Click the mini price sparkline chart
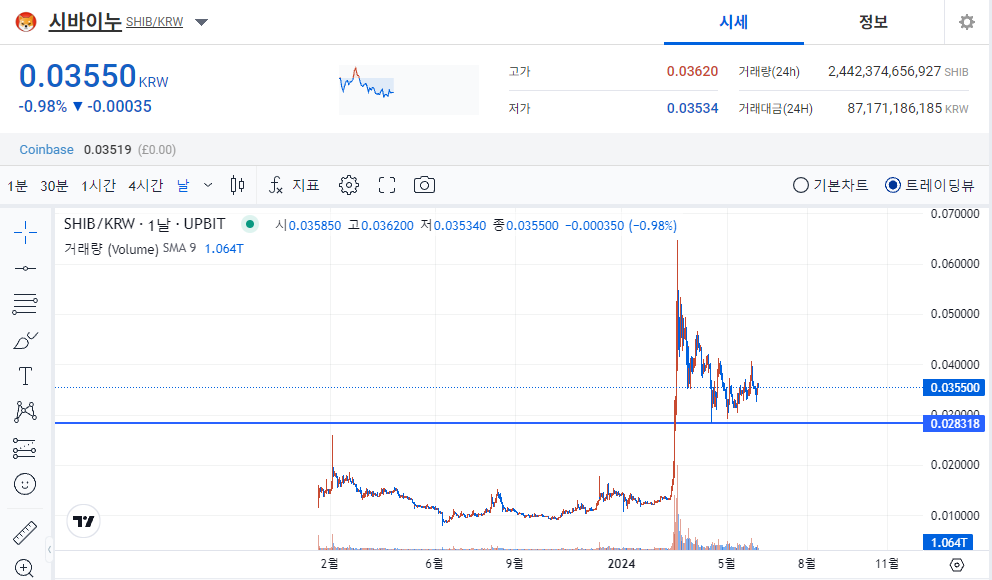The image size is (992, 580). click(x=409, y=89)
